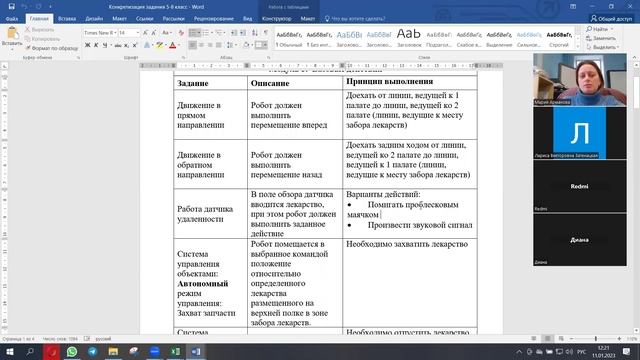Click the Find (Найти) command
Screen dimensions: 640x360
[x=600, y=29]
